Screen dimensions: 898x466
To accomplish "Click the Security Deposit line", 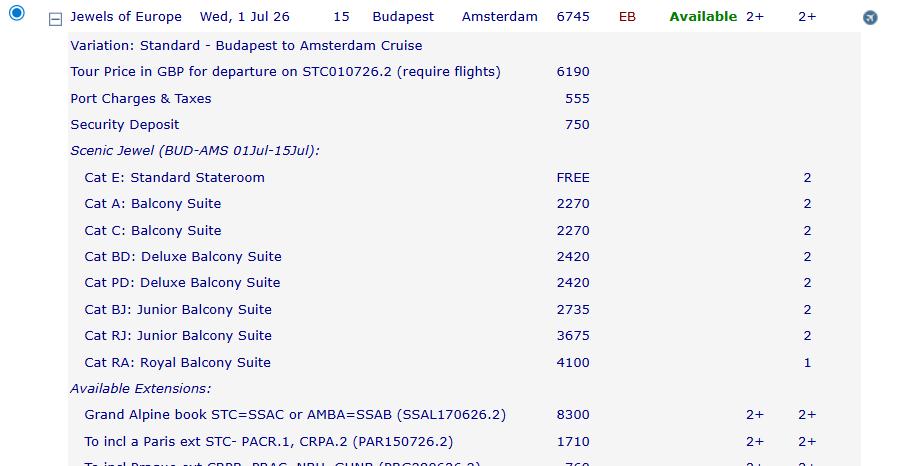I will (x=125, y=125).
